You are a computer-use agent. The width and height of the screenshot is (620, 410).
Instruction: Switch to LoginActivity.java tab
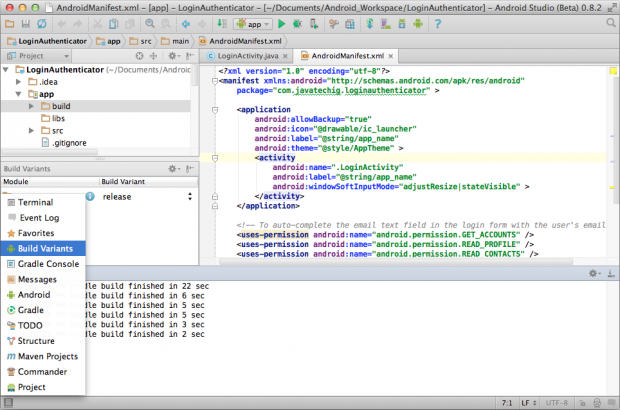248,56
